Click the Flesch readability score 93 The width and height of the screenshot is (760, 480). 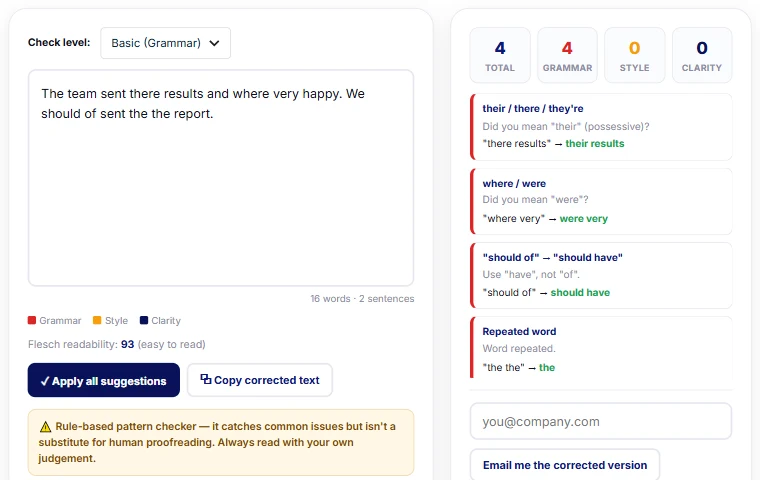pos(127,344)
